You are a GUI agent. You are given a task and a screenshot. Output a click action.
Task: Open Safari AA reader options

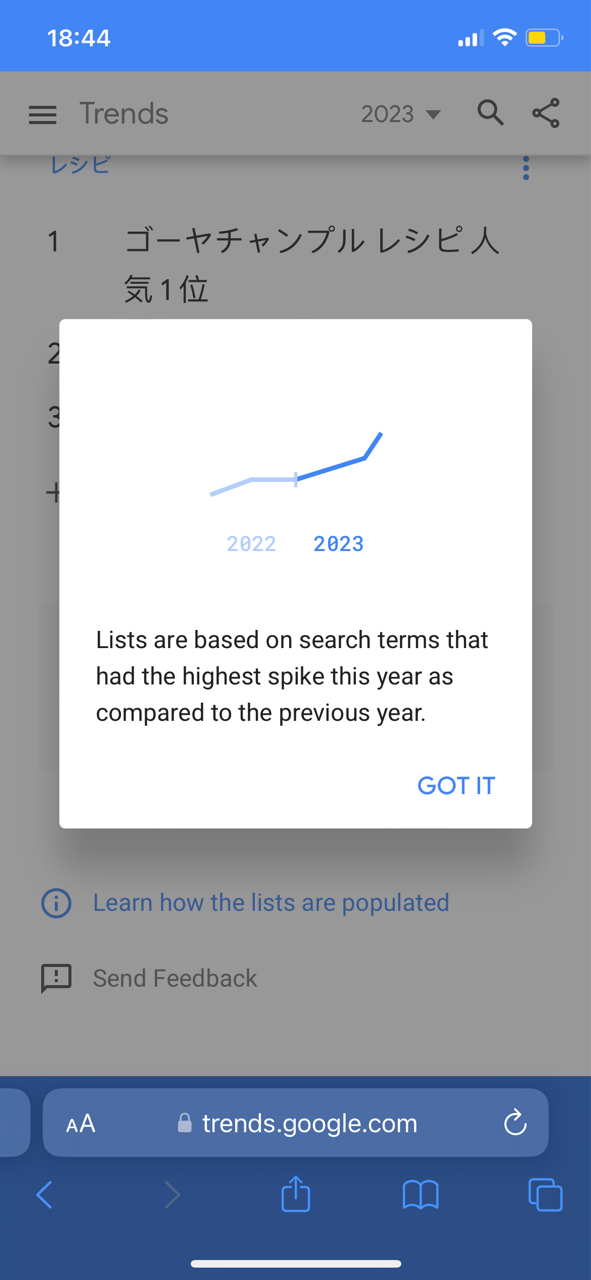(x=81, y=1124)
